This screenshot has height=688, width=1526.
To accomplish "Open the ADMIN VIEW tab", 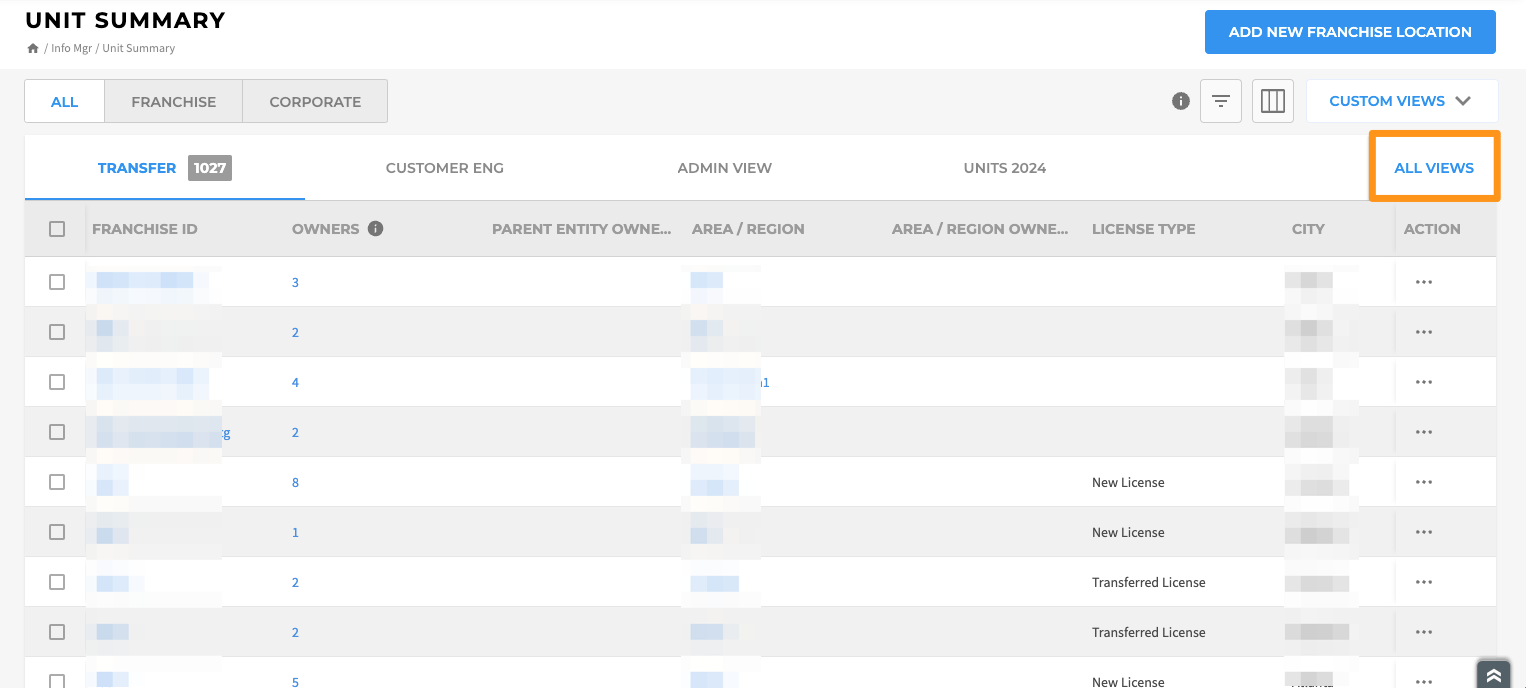I will point(724,167).
